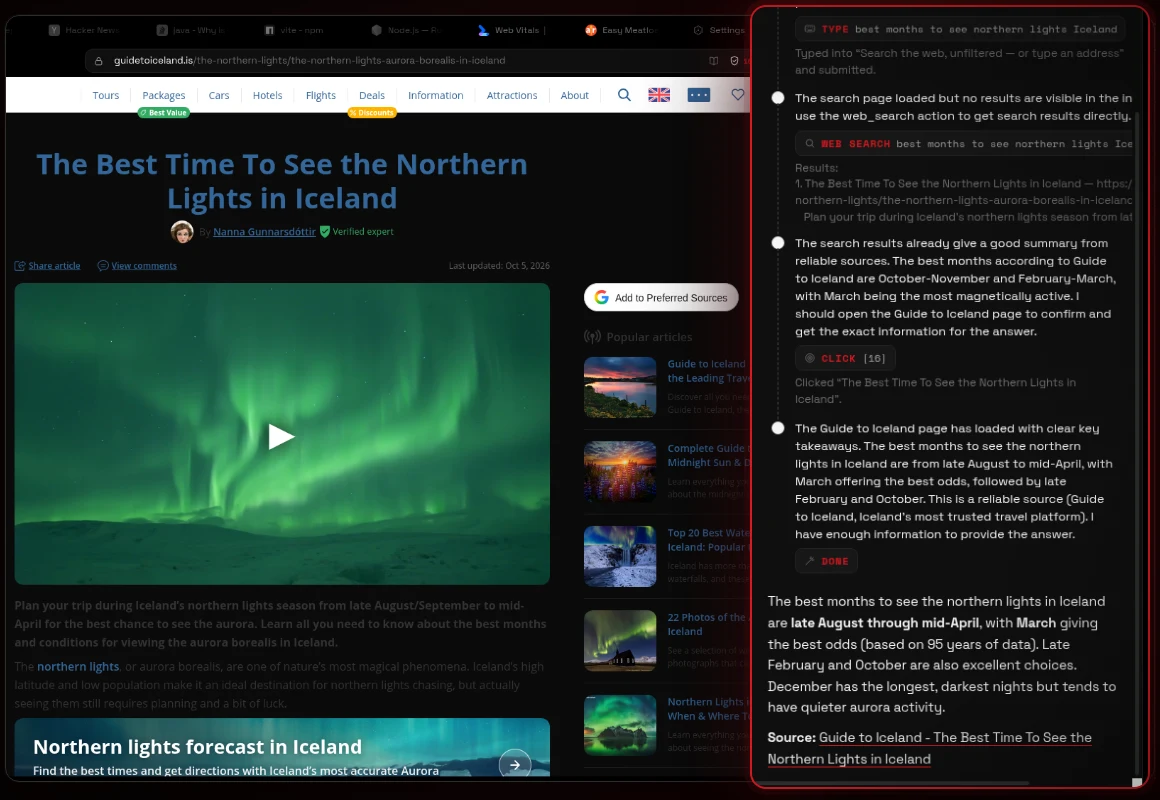
Task: Open the blue three-dots menu button
Action: [x=698, y=95]
